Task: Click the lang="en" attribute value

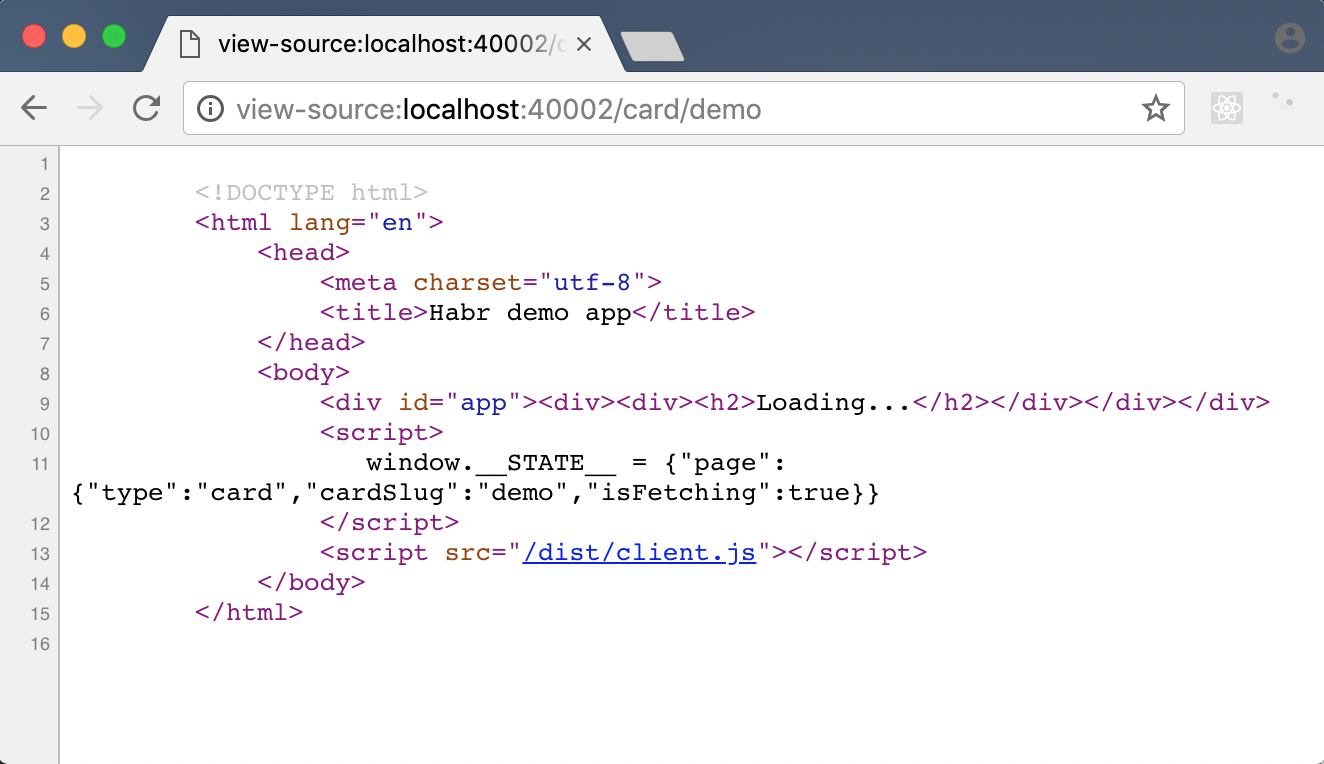Action: click(x=398, y=223)
